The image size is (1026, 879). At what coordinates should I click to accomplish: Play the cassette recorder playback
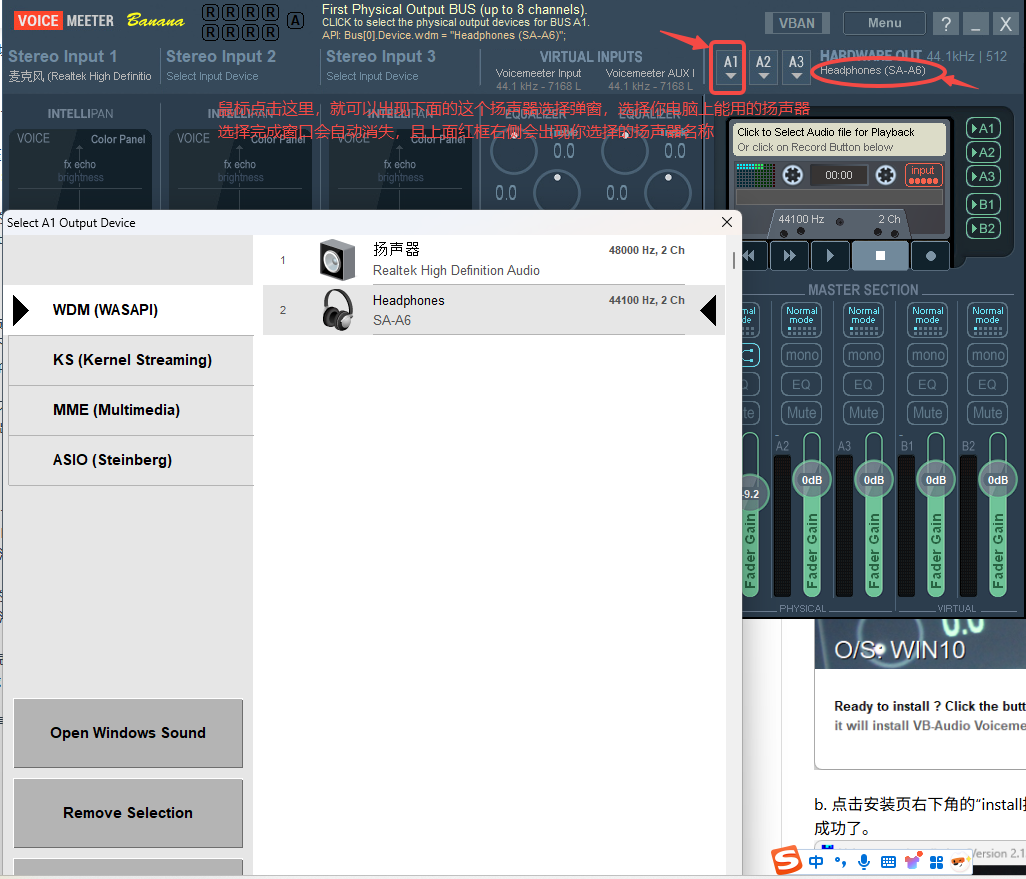(830, 255)
